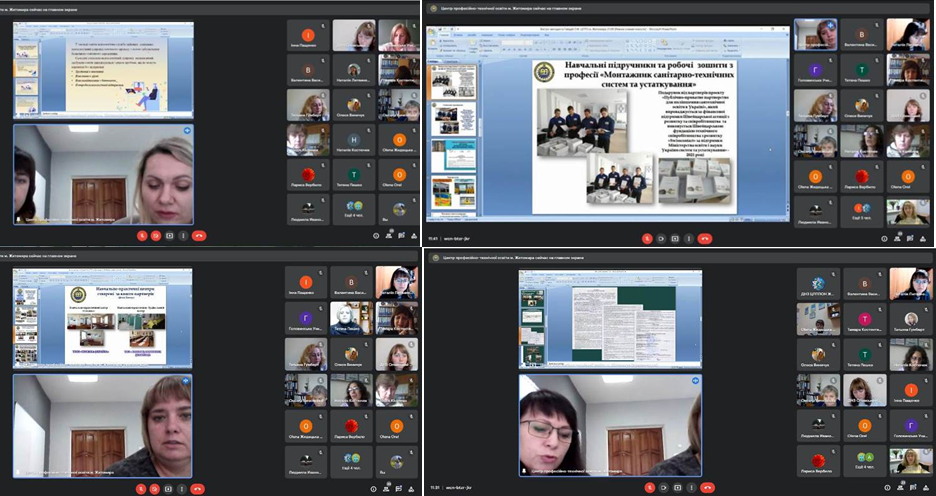Hang up the call under the blonde woman's video
Screen dimensions: 936x496
pyautogui.click(x=201, y=236)
